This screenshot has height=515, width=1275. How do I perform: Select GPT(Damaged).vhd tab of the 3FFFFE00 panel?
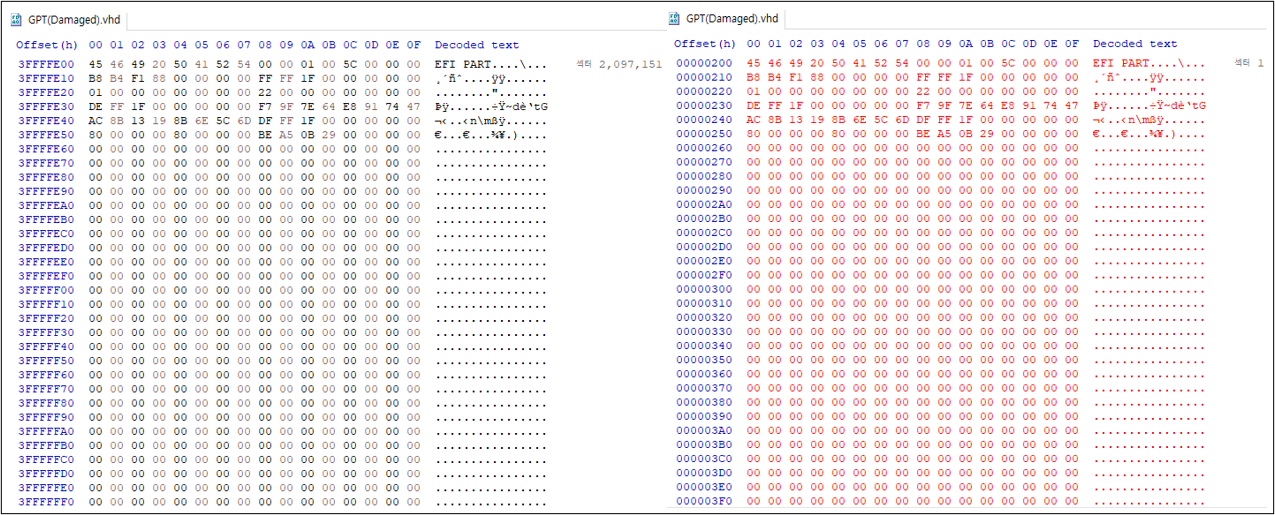tap(66, 20)
